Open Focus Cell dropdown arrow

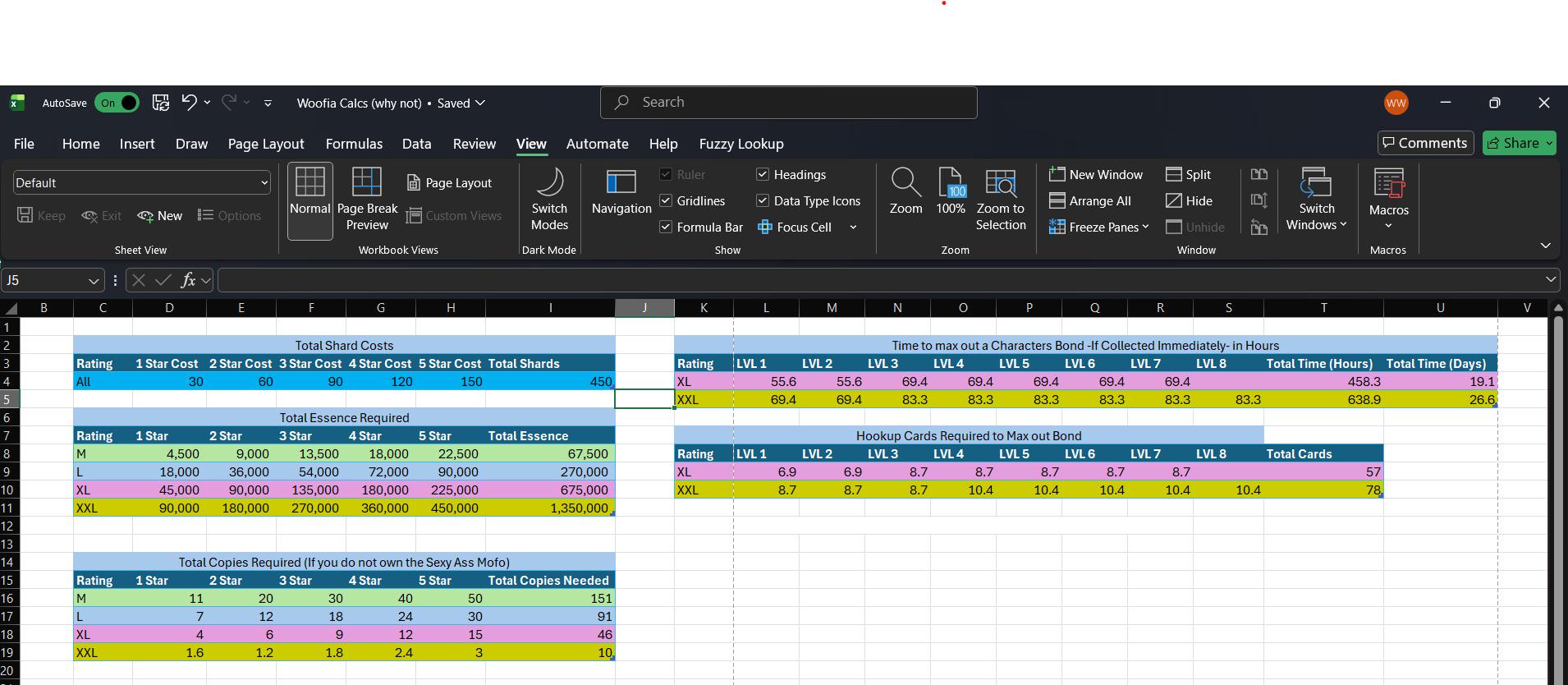853,228
